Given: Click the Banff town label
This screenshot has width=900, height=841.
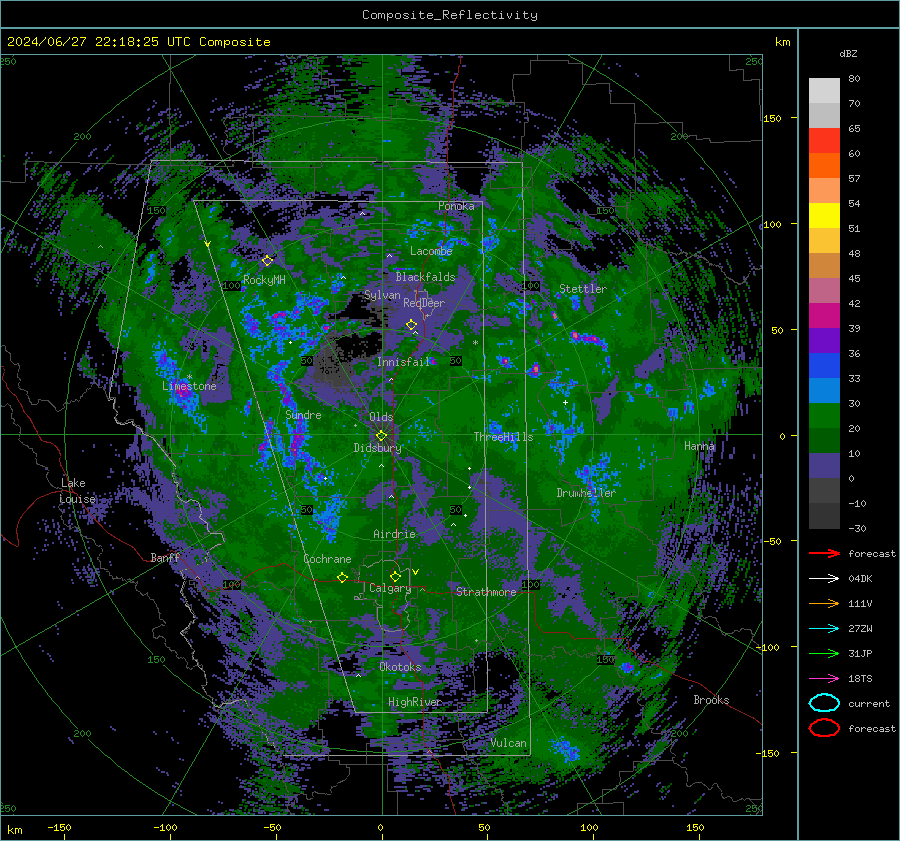Looking at the screenshot, I should (165, 557).
